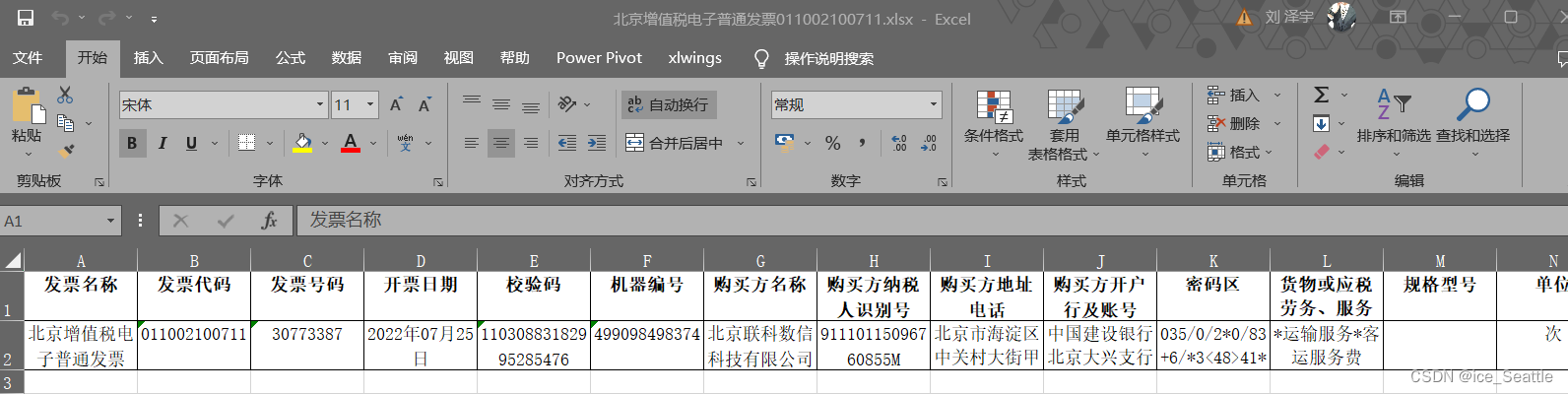Center text horizontally
This screenshot has height=394, width=1568.
click(x=501, y=143)
